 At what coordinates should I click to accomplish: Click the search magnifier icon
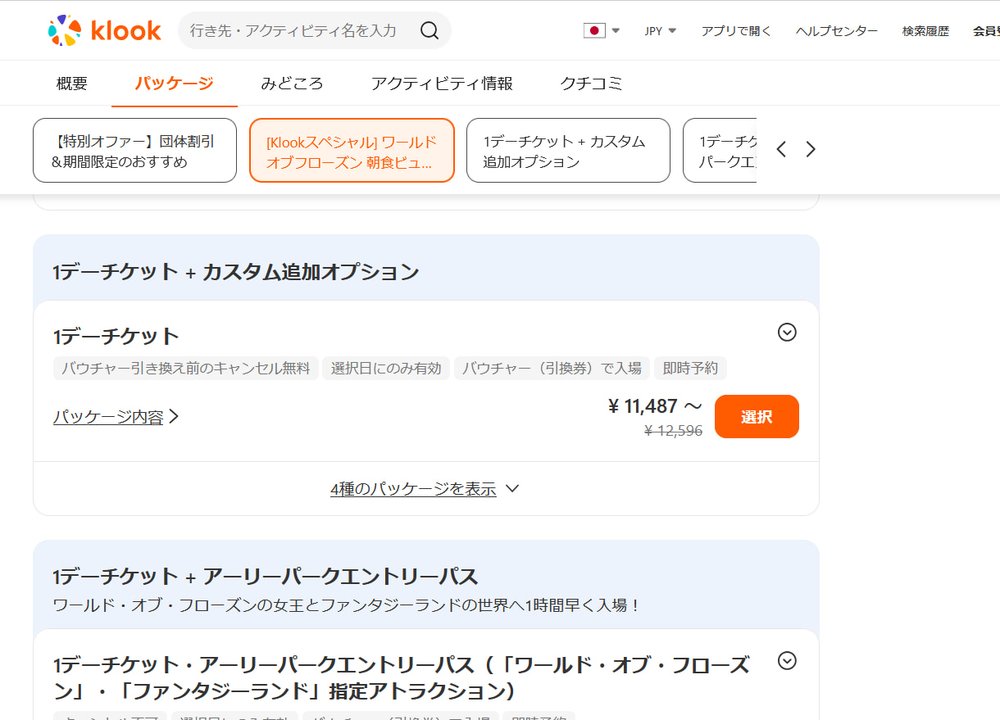tap(430, 30)
